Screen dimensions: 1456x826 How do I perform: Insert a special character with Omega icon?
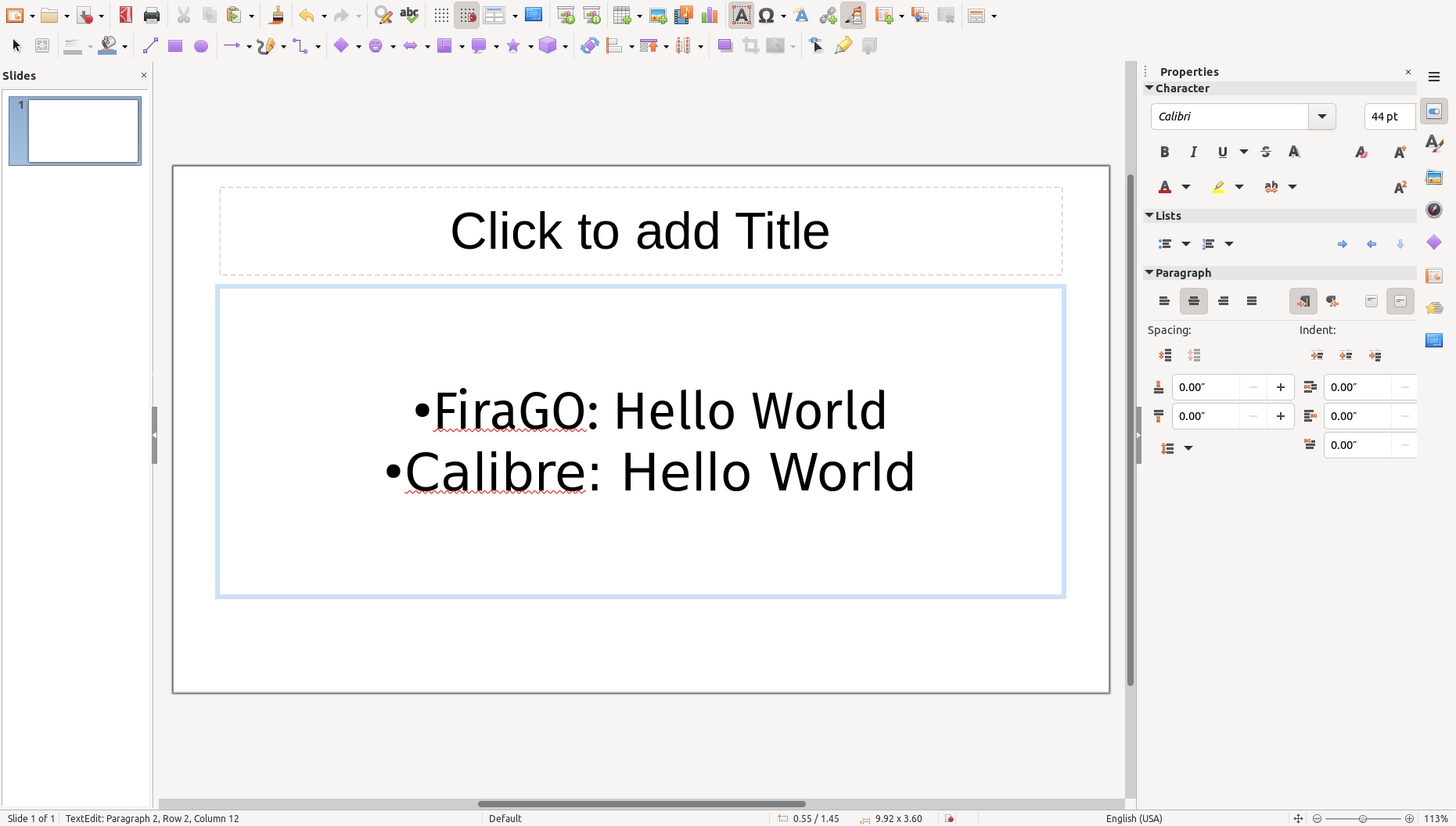coord(767,16)
